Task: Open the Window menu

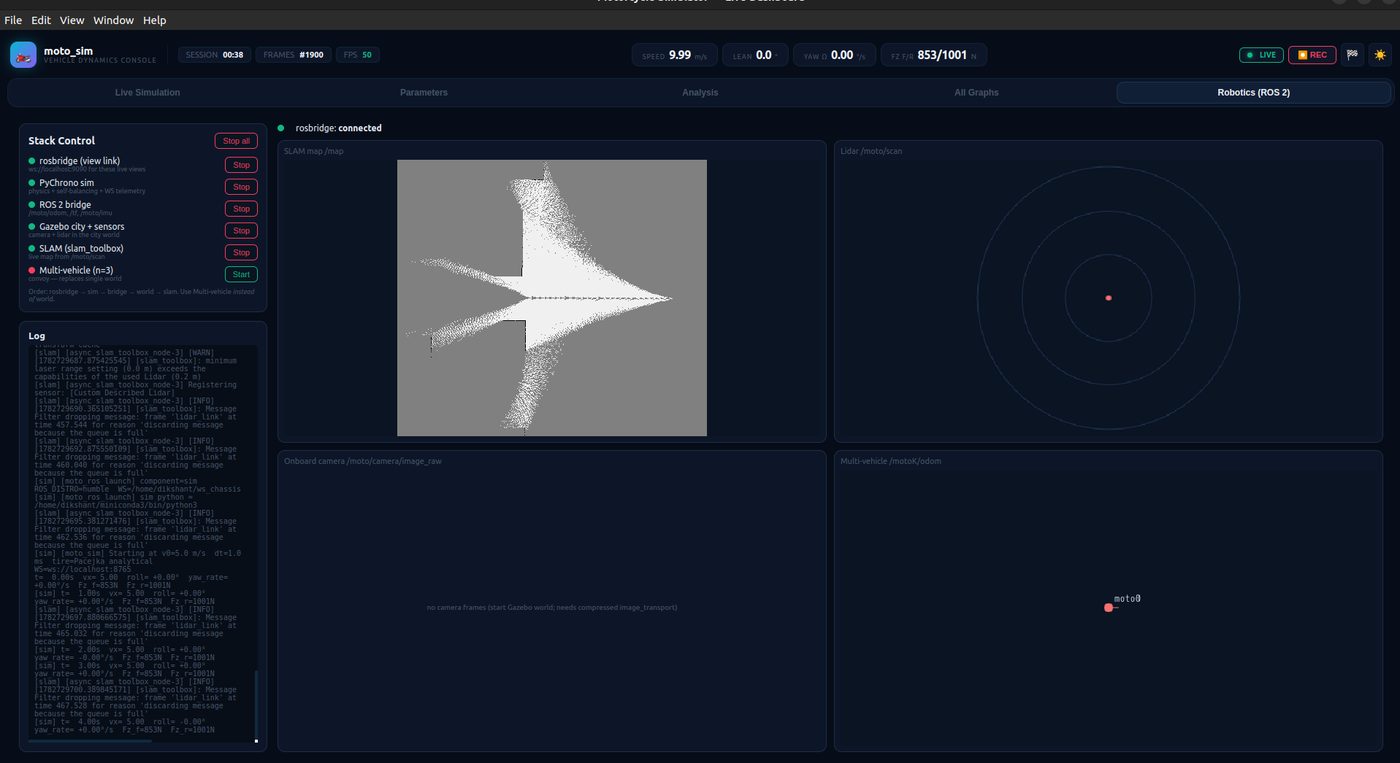Action: pos(113,20)
